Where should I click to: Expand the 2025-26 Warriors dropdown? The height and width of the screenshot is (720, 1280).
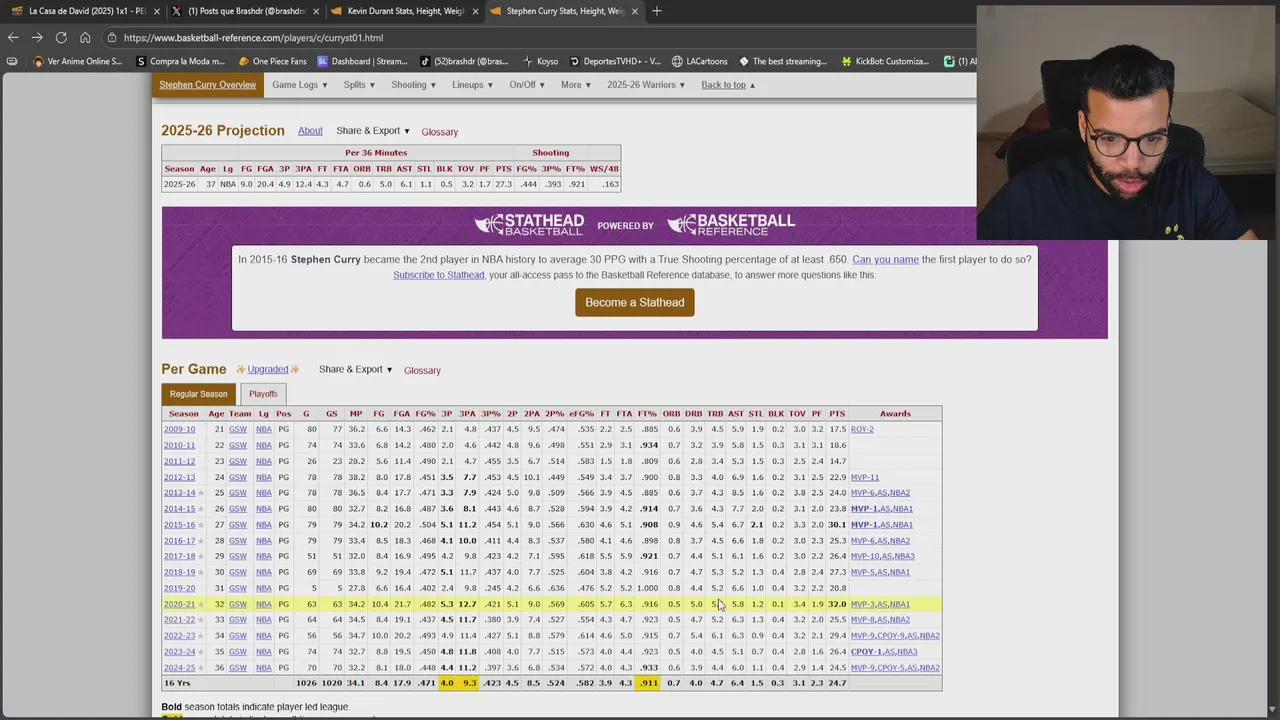click(x=646, y=85)
